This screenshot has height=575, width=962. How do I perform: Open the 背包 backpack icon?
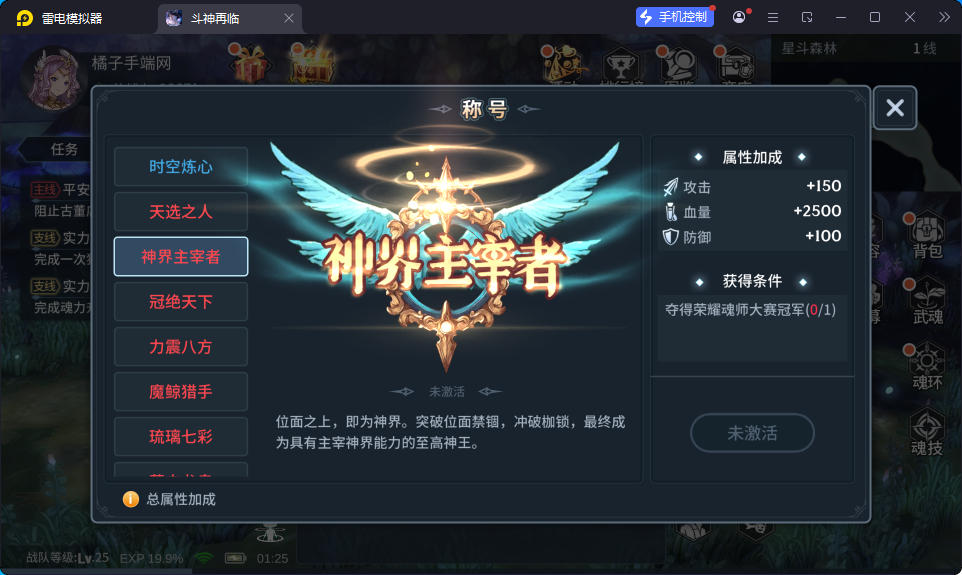click(x=927, y=236)
